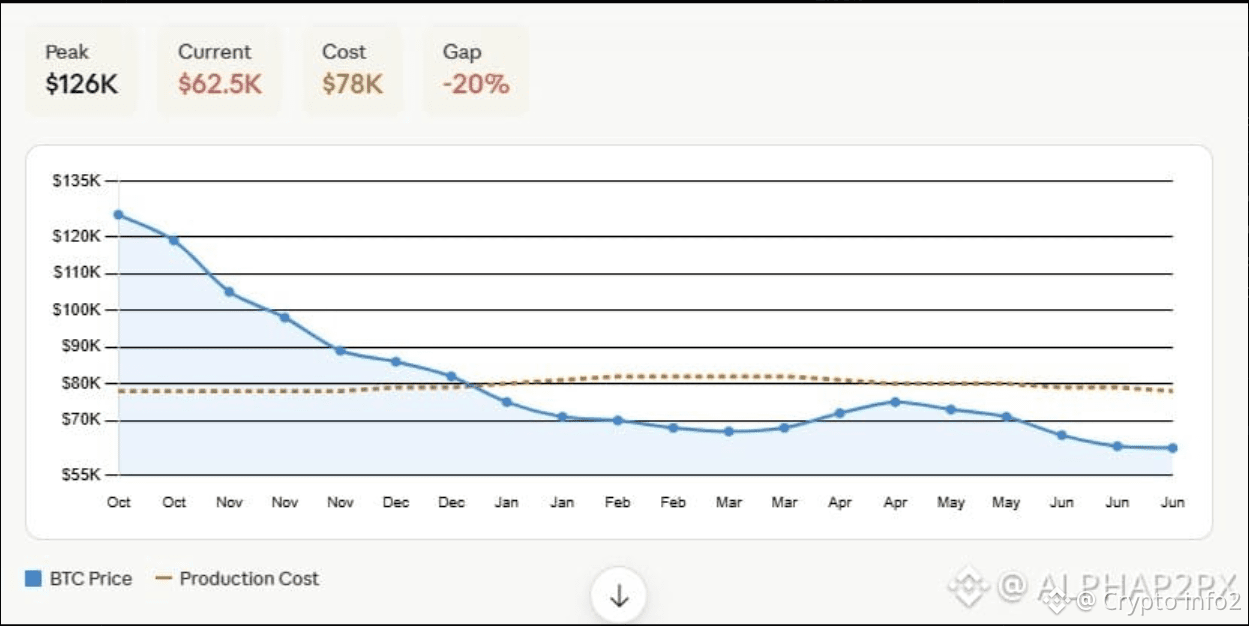Select the Cost $78K stat card
This screenshot has width=1249, height=626.
click(x=353, y=70)
